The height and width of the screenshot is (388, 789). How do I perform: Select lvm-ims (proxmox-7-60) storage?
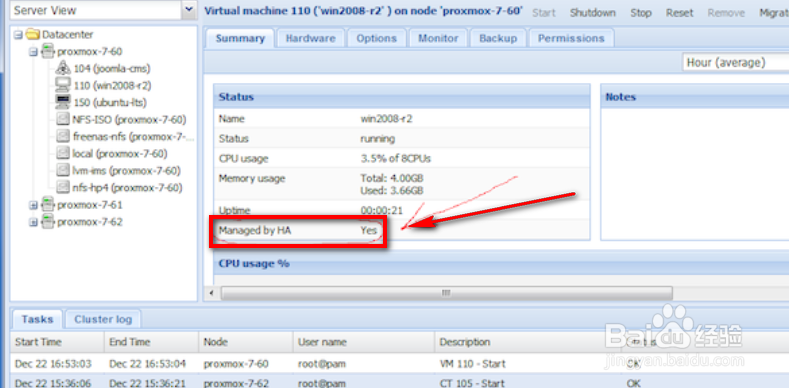pos(126,171)
